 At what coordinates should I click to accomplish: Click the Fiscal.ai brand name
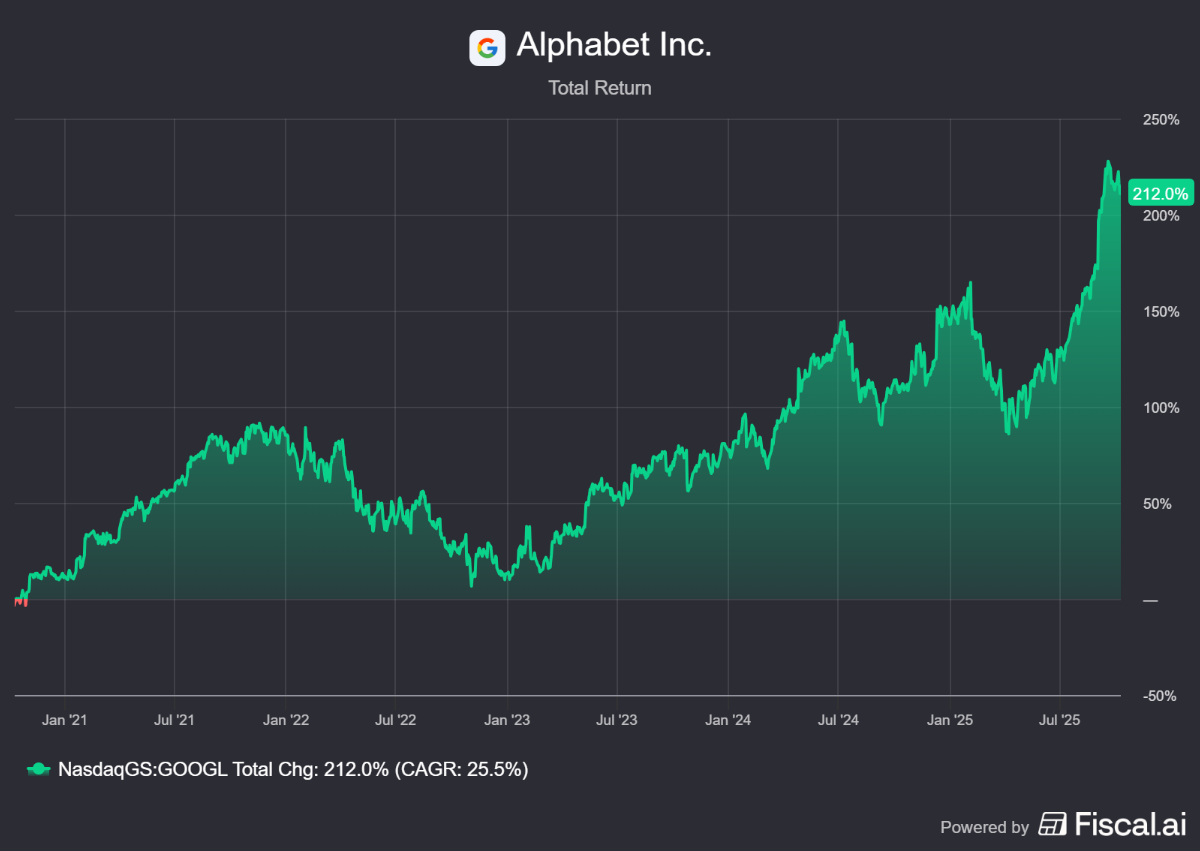[x=1128, y=824]
